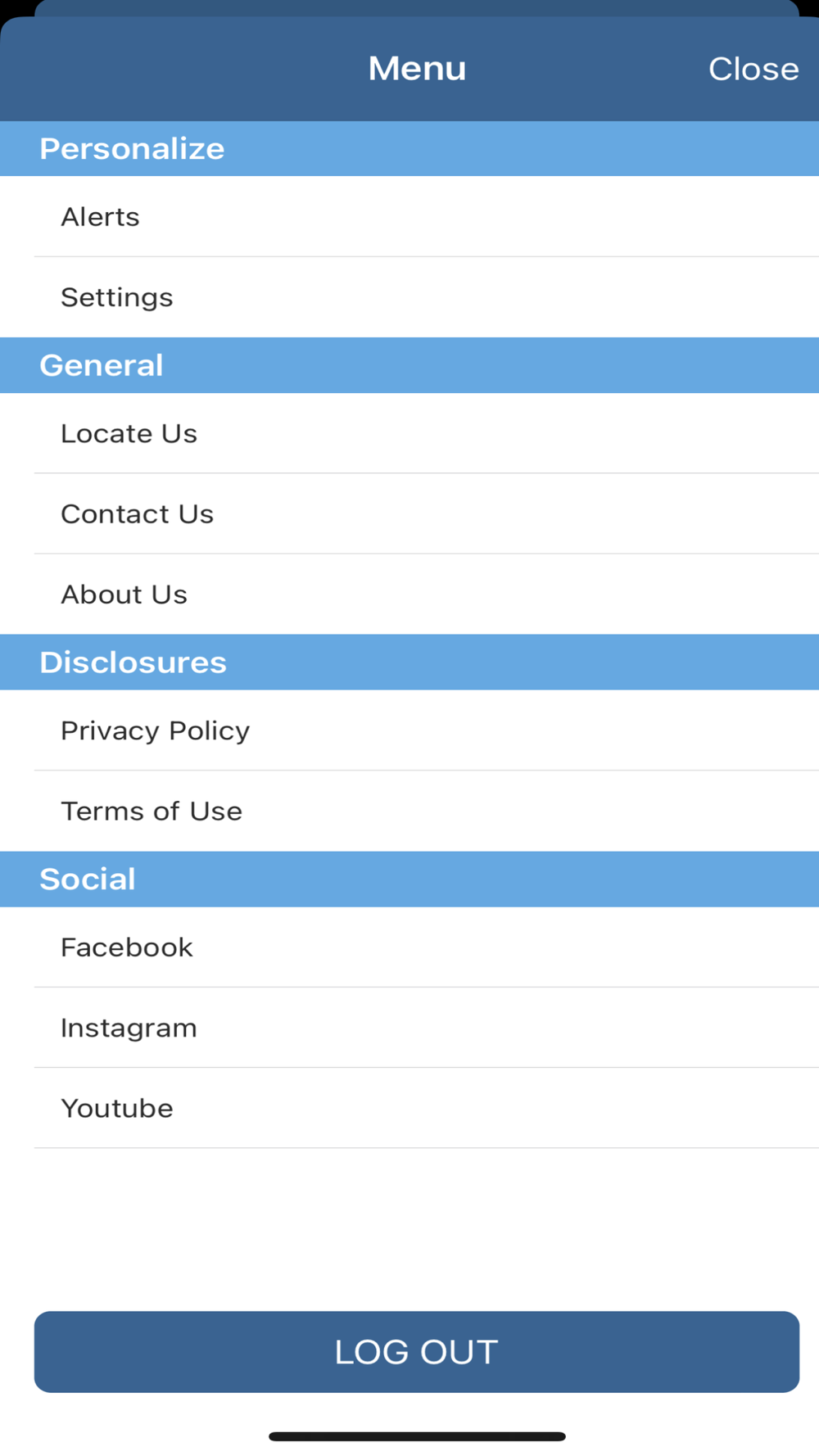Tap the background card behind the sheet

pyautogui.click(x=417, y=7)
